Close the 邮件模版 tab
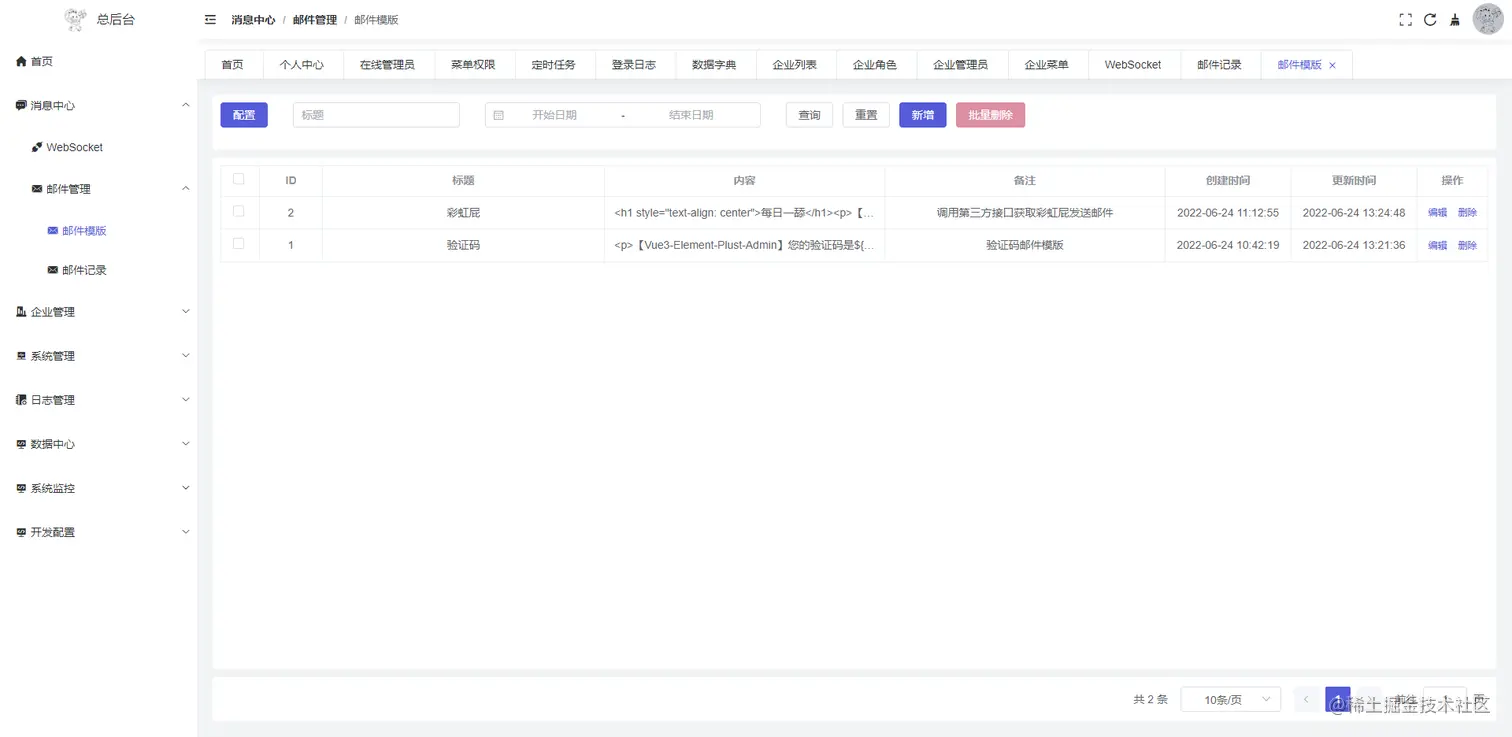Image resolution: width=1512 pixels, height=737 pixels. pos(1331,64)
